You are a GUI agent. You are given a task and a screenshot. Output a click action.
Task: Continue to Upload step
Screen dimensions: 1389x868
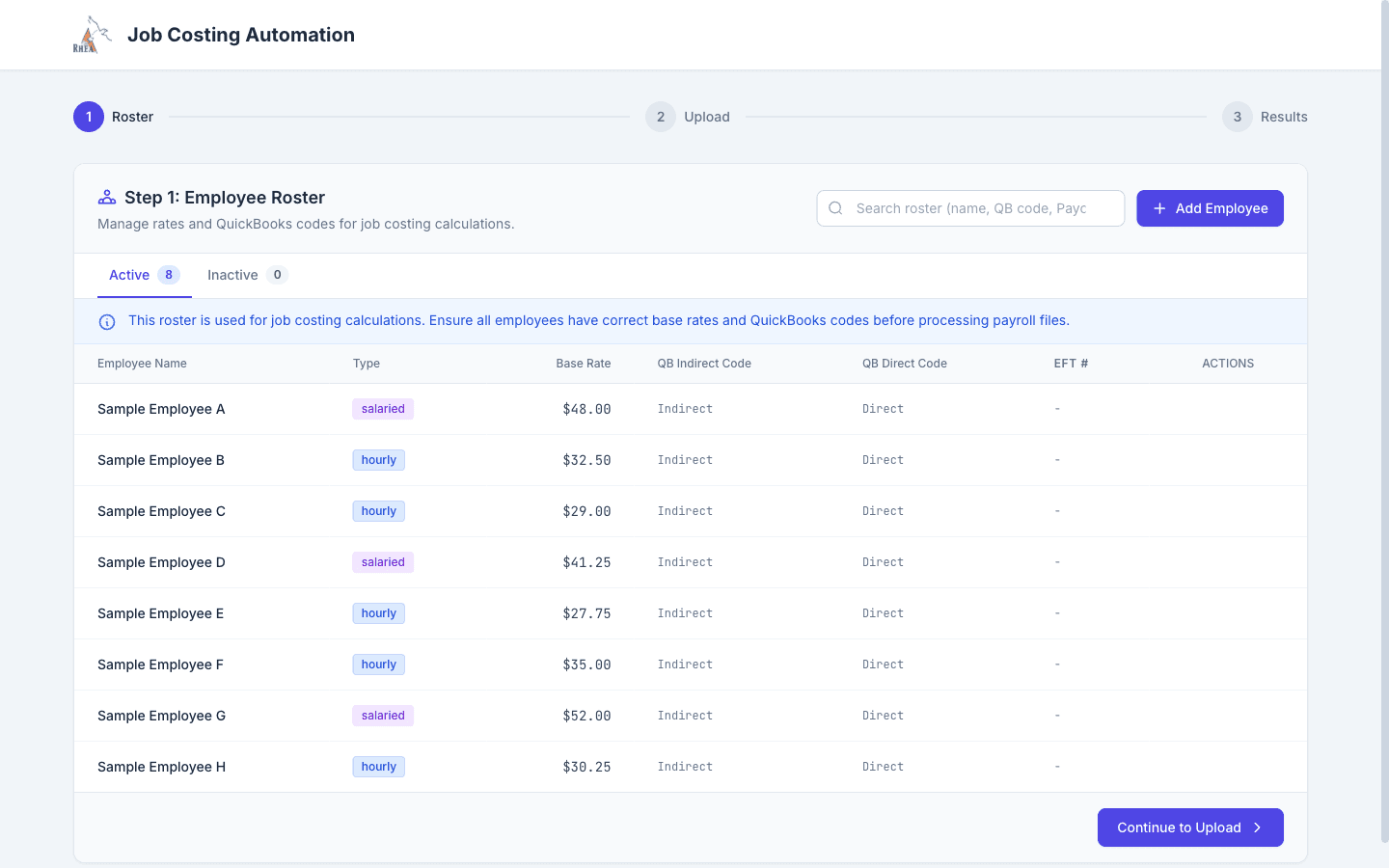pyautogui.click(x=1190, y=827)
